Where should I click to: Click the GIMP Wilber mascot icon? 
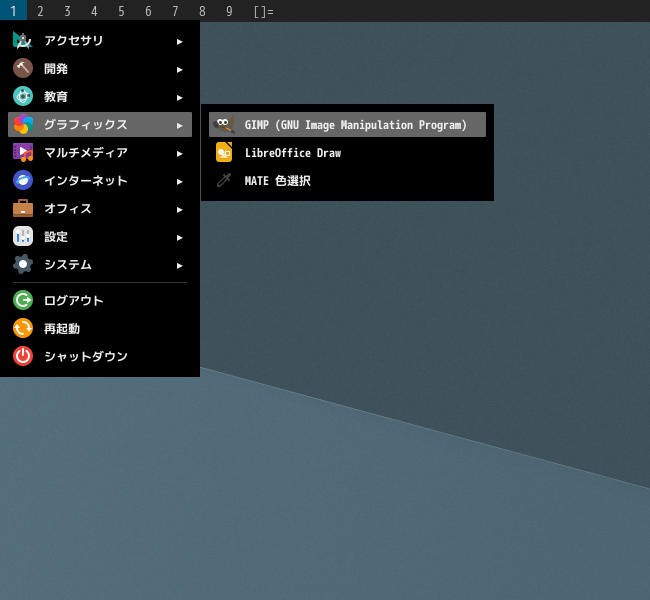pyautogui.click(x=224, y=124)
